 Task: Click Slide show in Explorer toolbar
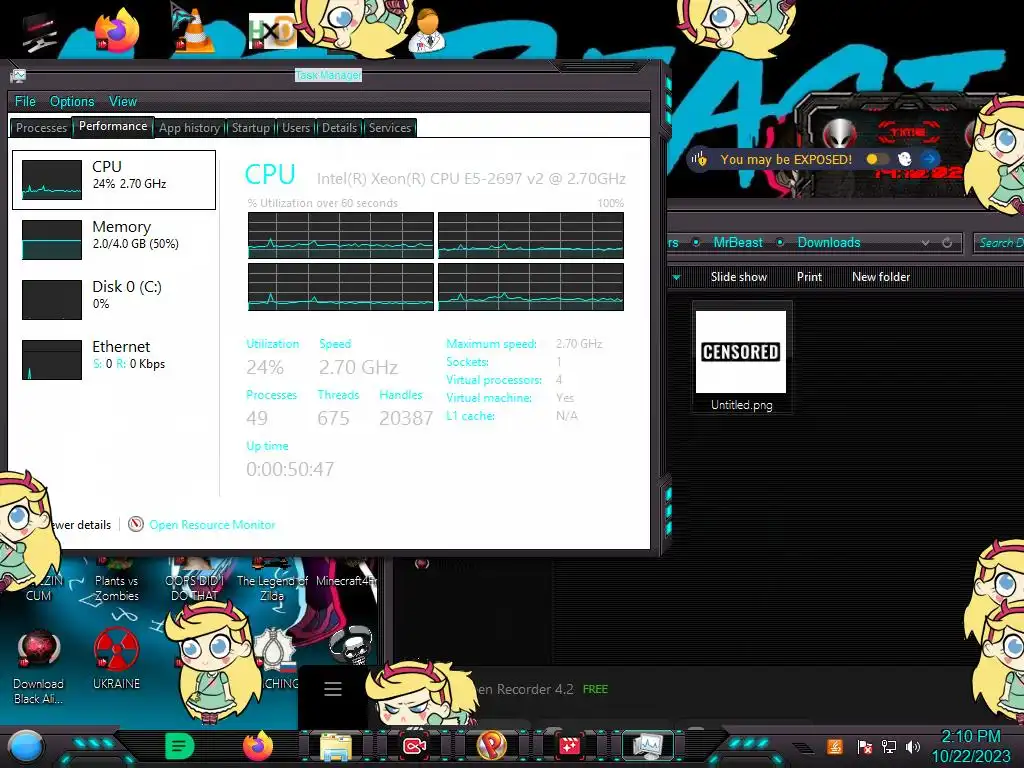click(x=739, y=277)
